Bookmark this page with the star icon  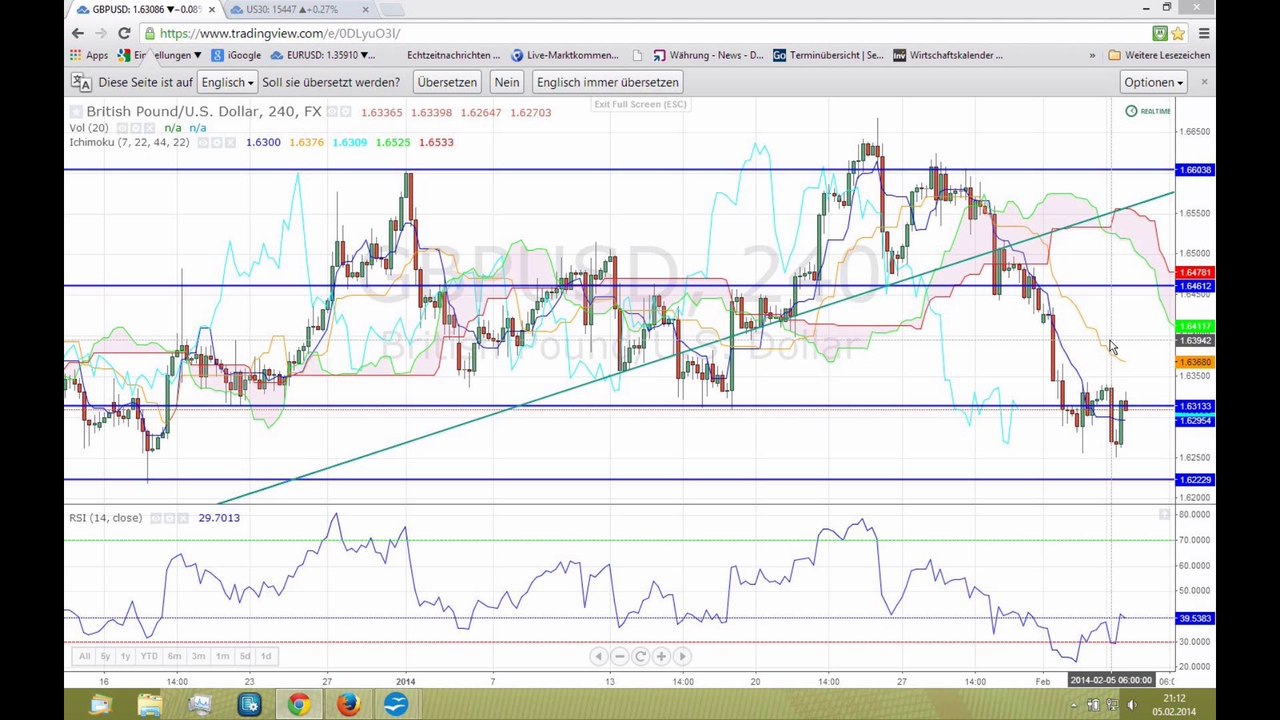pyautogui.click(x=1180, y=33)
